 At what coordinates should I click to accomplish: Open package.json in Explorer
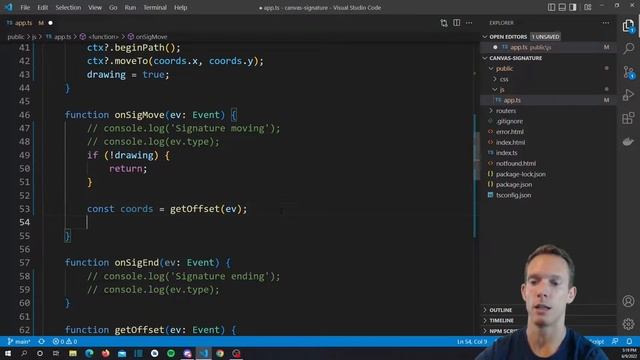513,184
